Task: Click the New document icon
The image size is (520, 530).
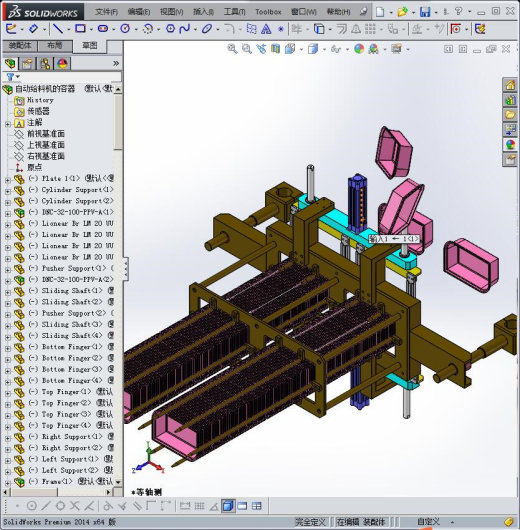Action: (380, 12)
